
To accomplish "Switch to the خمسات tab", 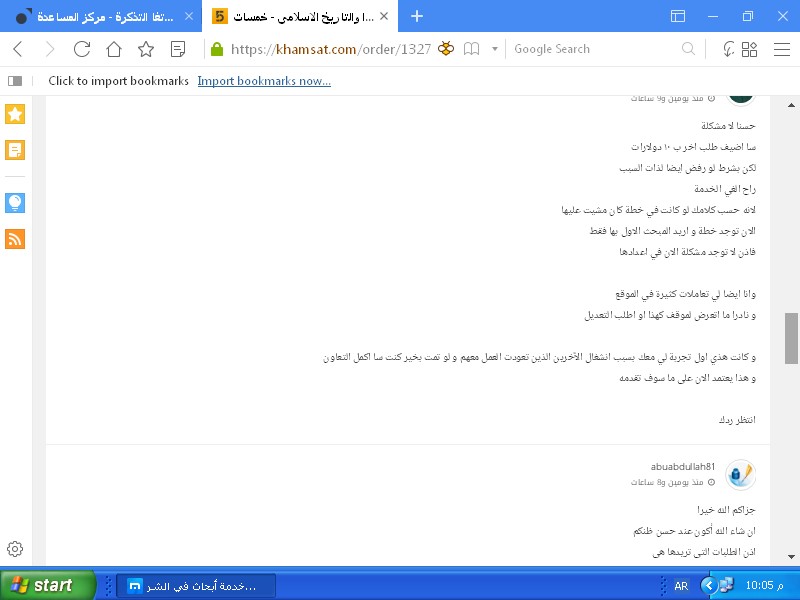I will [298, 16].
